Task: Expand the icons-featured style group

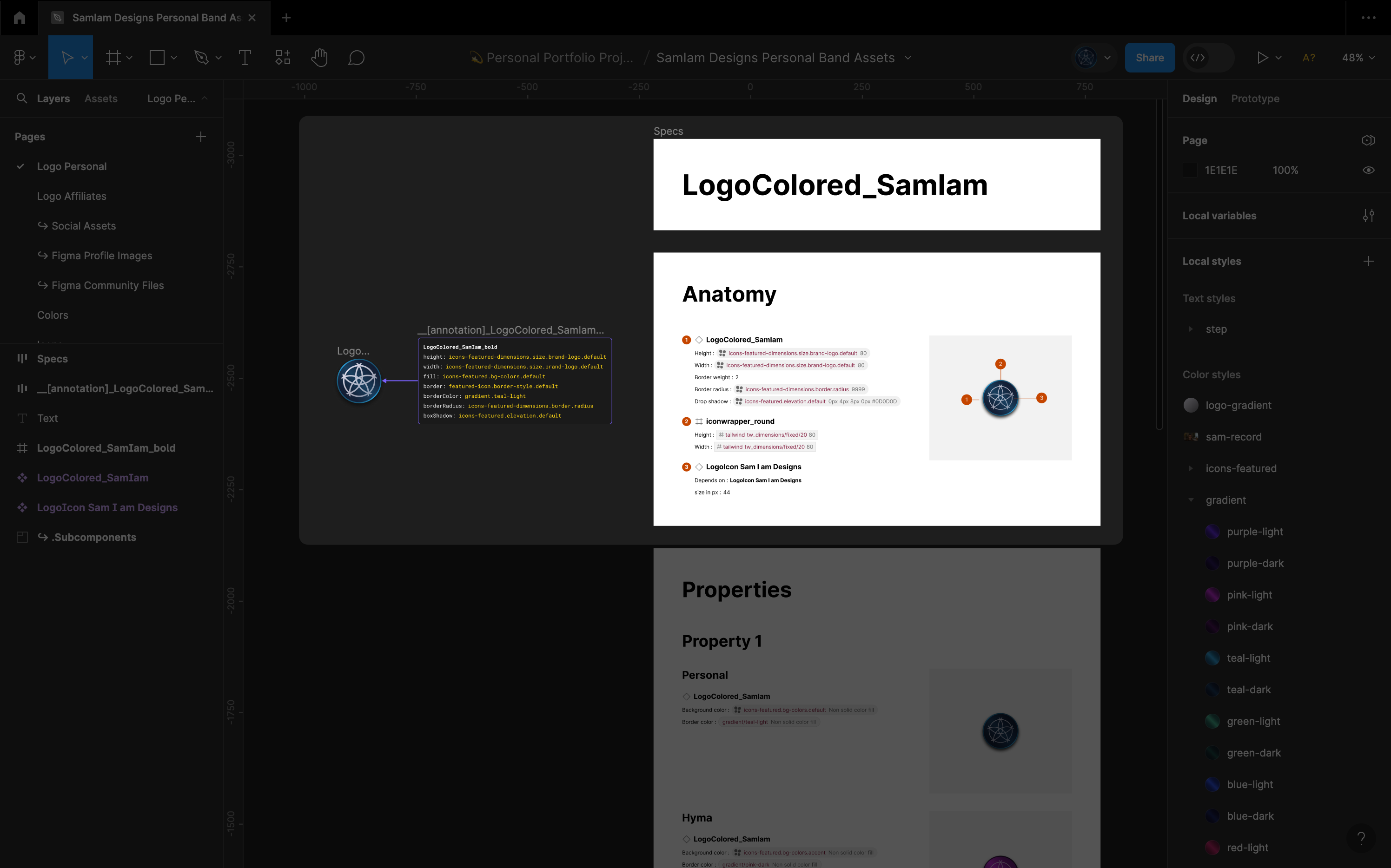Action: coord(1191,468)
